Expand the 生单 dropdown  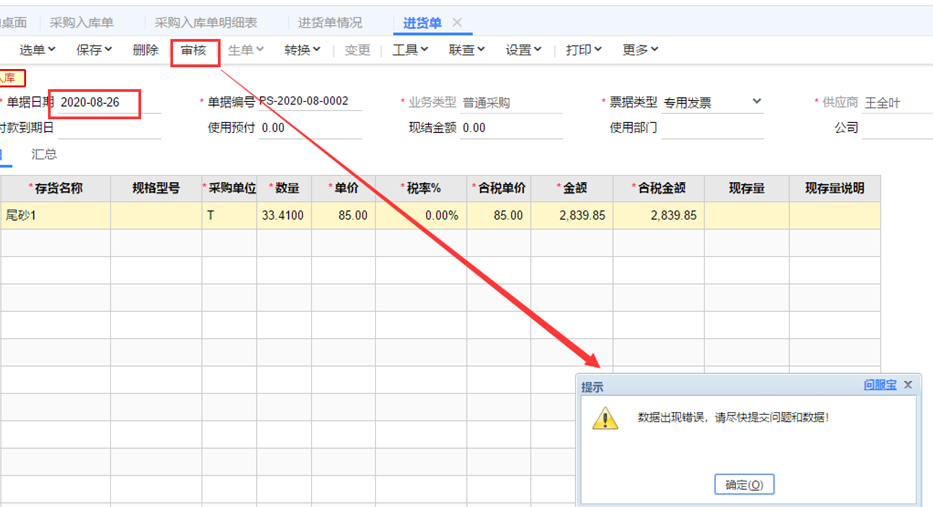(245, 50)
